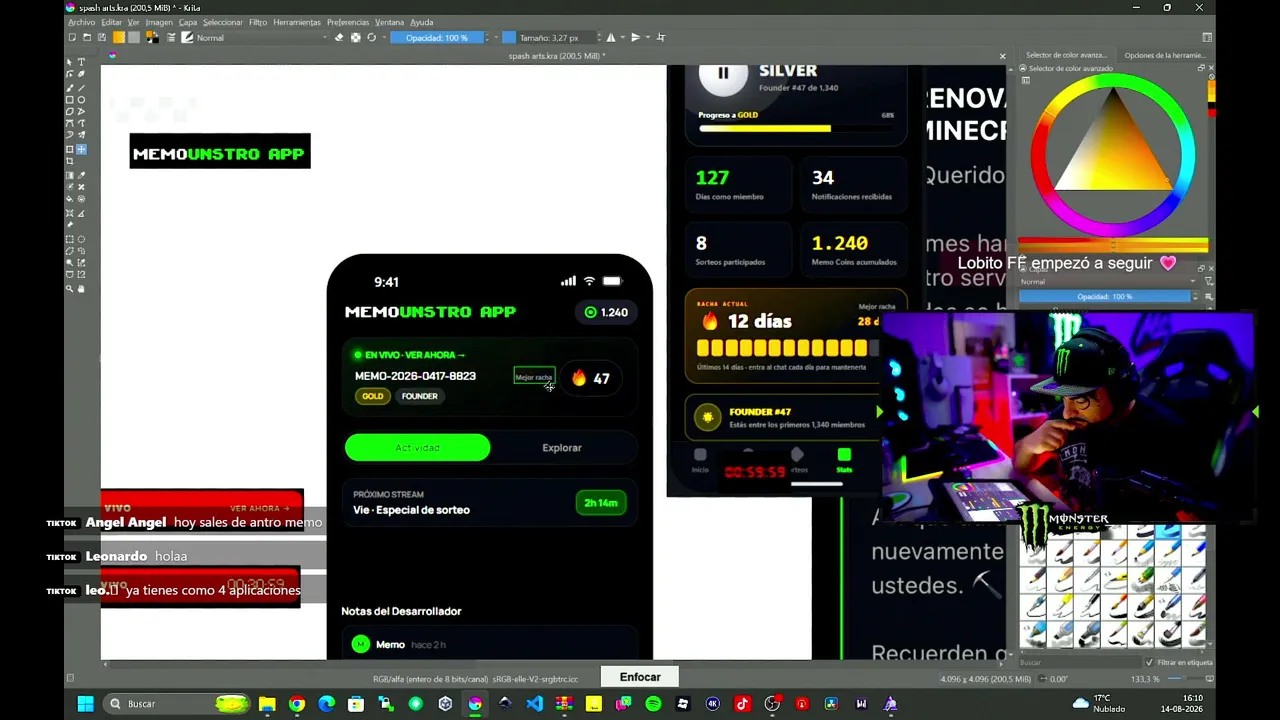
Task: Select the Line tool
Action: pyautogui.click(x=82, y=87)
